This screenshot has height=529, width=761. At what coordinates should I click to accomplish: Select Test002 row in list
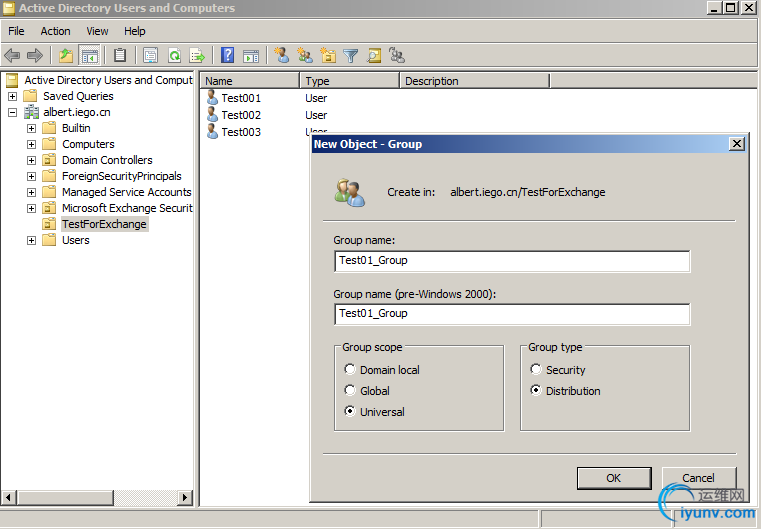click(241, 115)
